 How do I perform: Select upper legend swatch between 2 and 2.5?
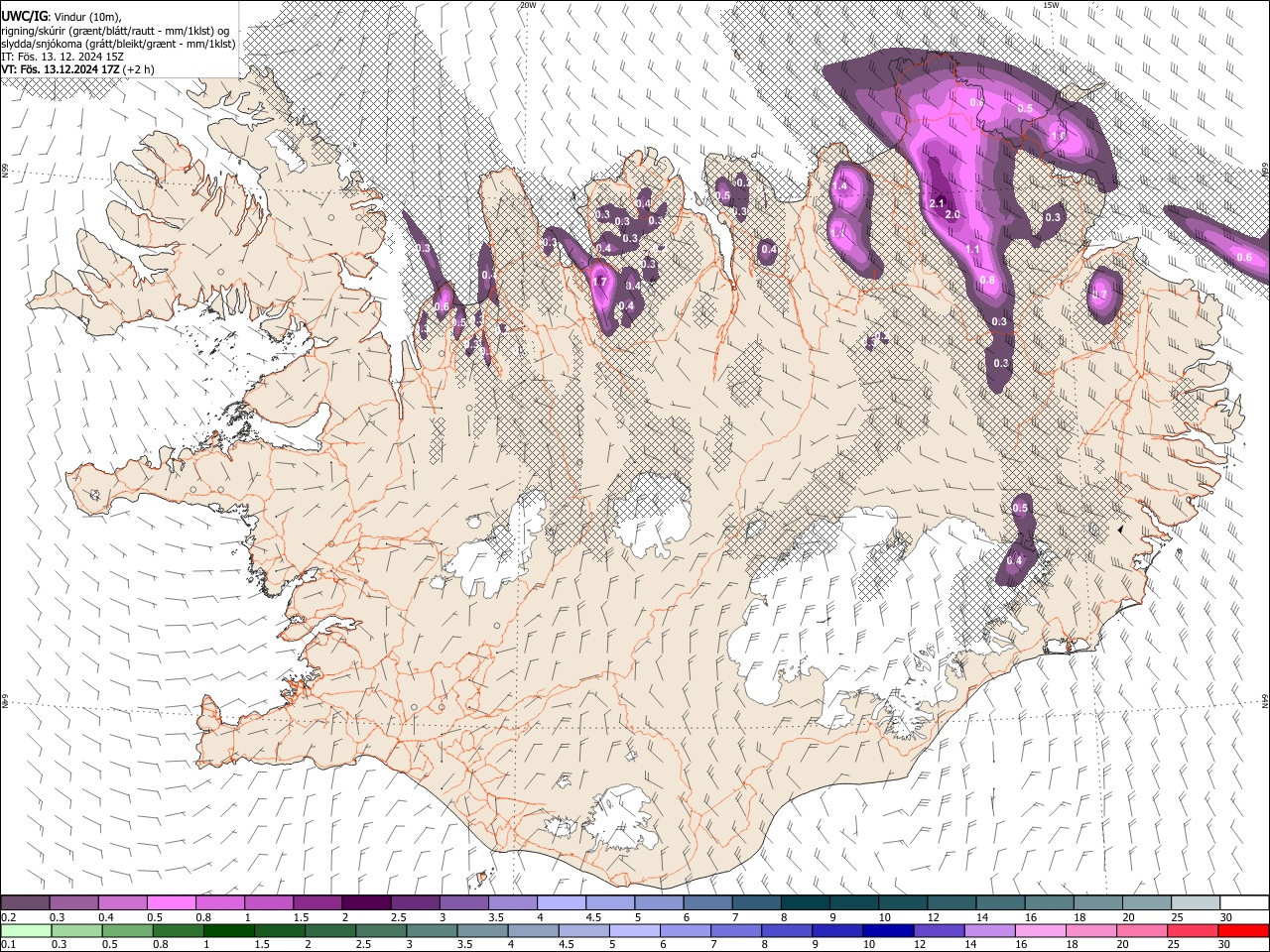coord(366,903)
